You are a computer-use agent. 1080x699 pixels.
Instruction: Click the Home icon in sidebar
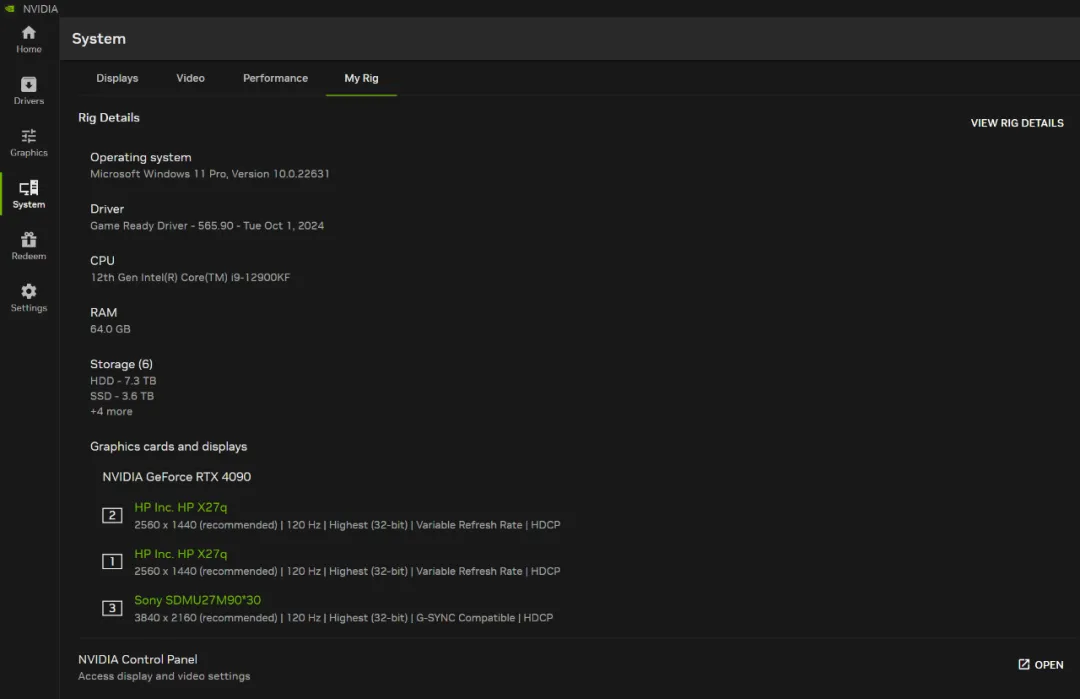coord(28,33)
